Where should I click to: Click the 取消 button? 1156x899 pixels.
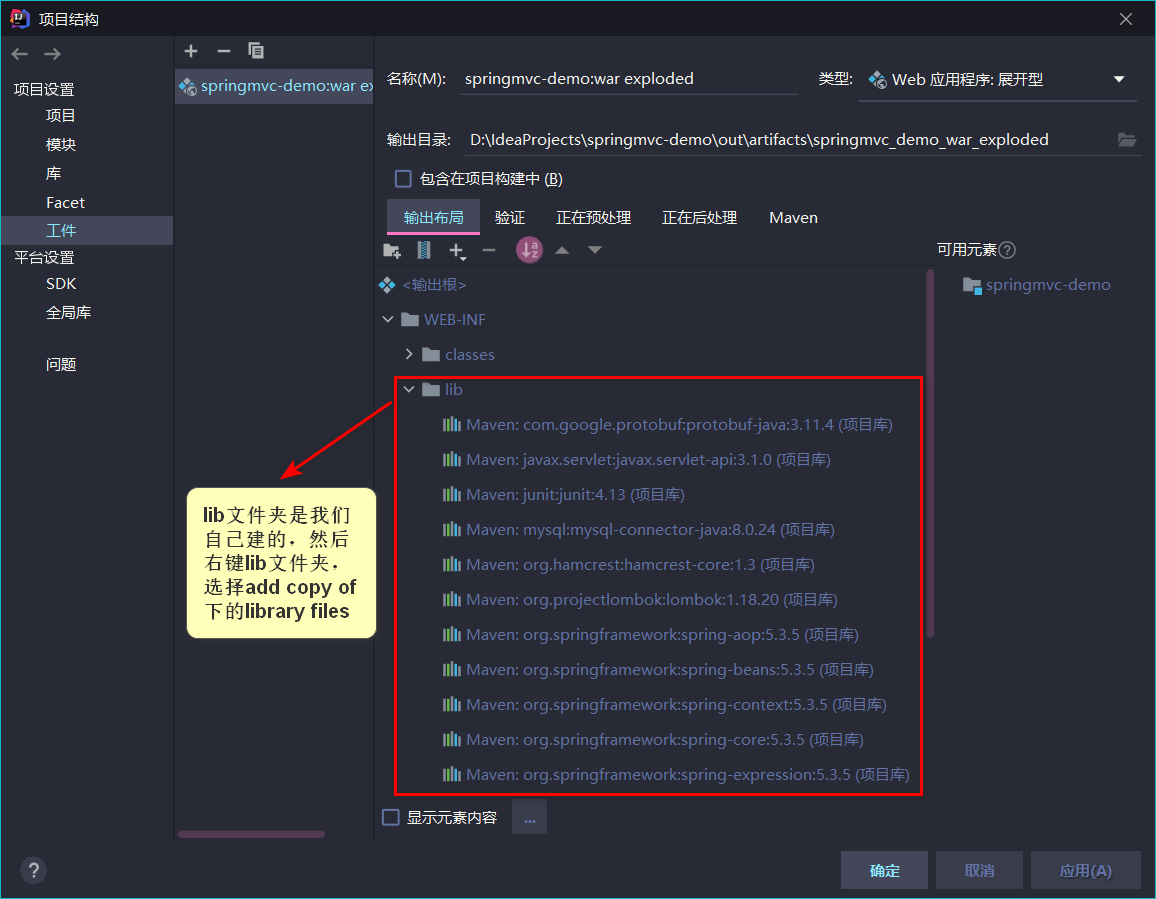979,870
